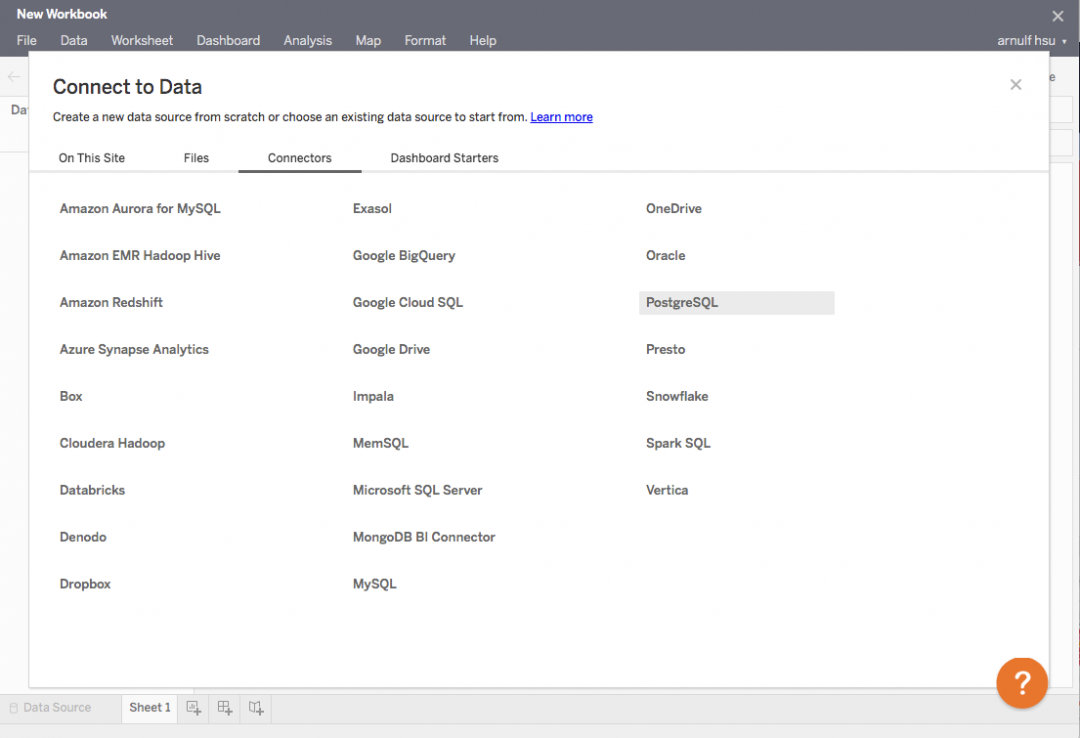Open help via the orange question mark icon
Screen dimensions: 1080x738
coord(1022,683)
